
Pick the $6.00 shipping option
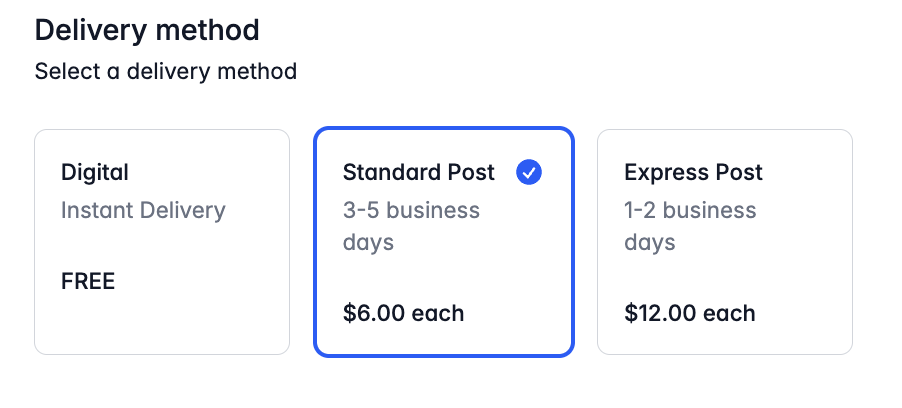444,242
